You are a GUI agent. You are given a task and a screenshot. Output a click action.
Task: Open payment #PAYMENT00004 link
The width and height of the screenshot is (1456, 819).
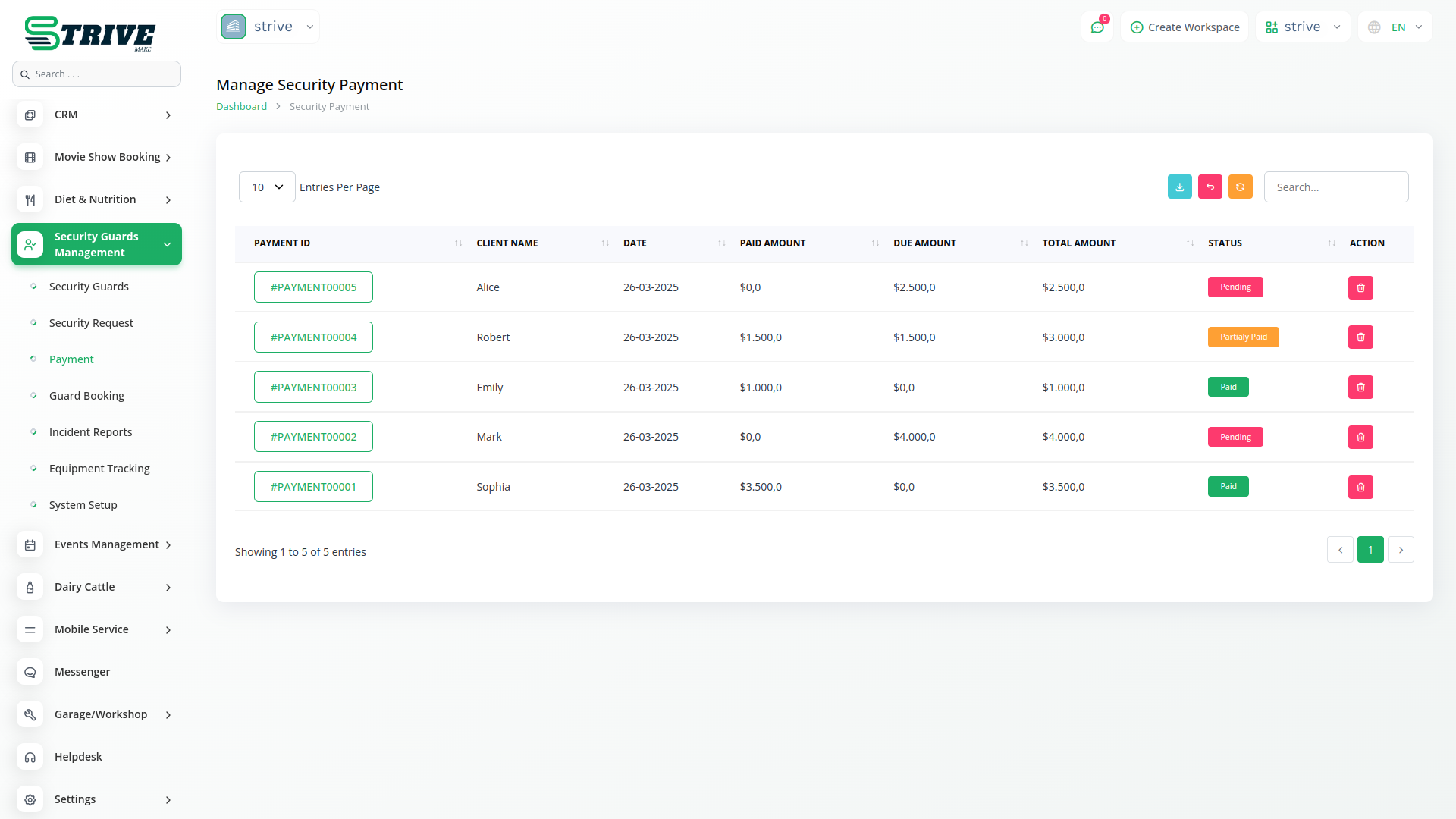[313, 337]
